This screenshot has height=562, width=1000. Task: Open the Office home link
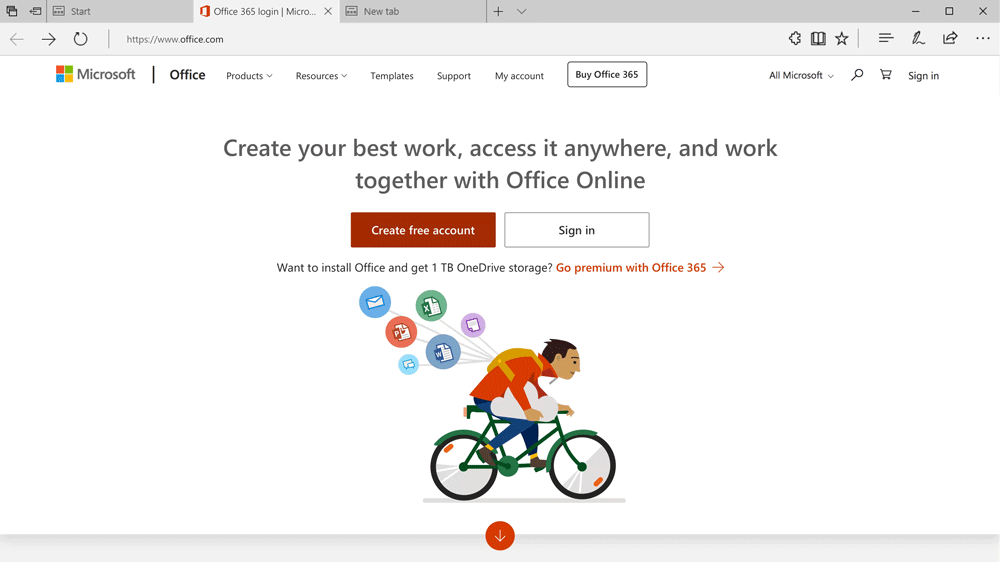(188, 75)
